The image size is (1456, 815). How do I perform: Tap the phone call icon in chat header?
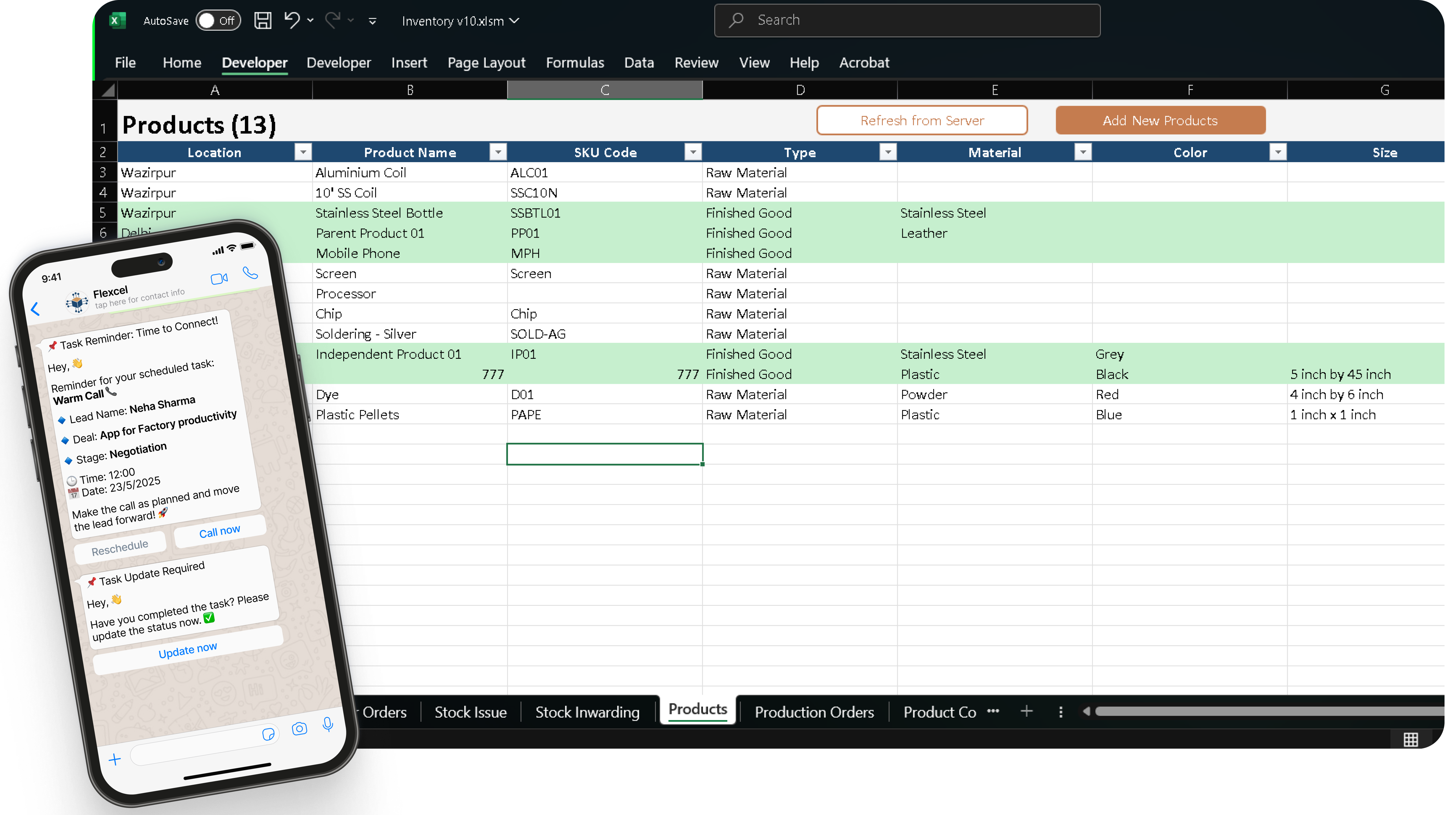[x=250, y=273]
